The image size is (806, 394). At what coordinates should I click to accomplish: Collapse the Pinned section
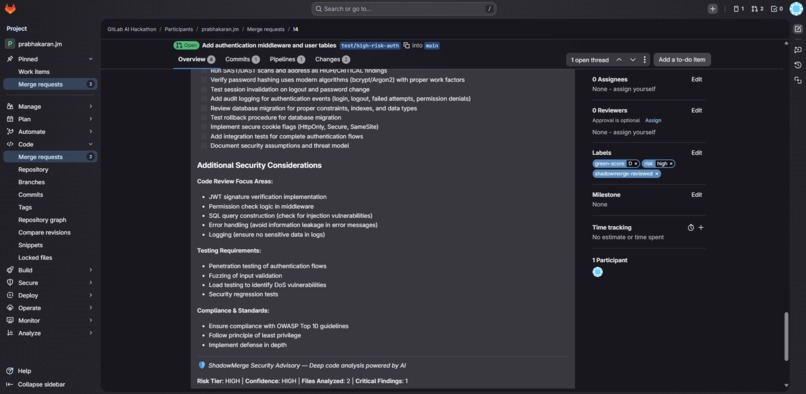click(50, 59)
